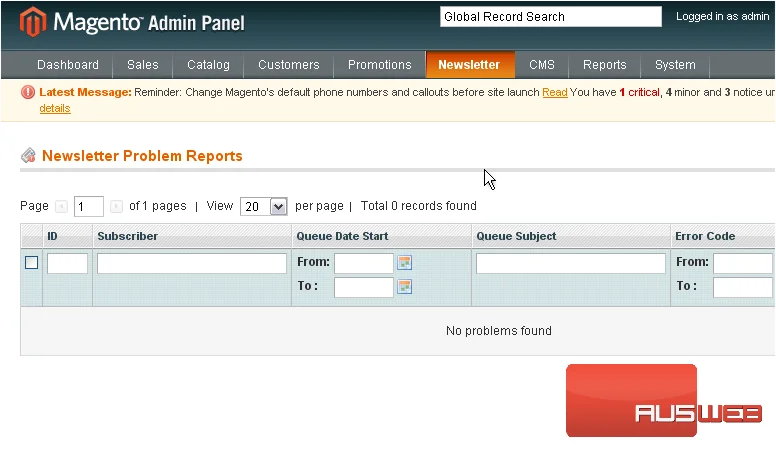This screenshot has width=776, height=450.
Task: Open the details link under Latest Message
Action: (55, 108)
